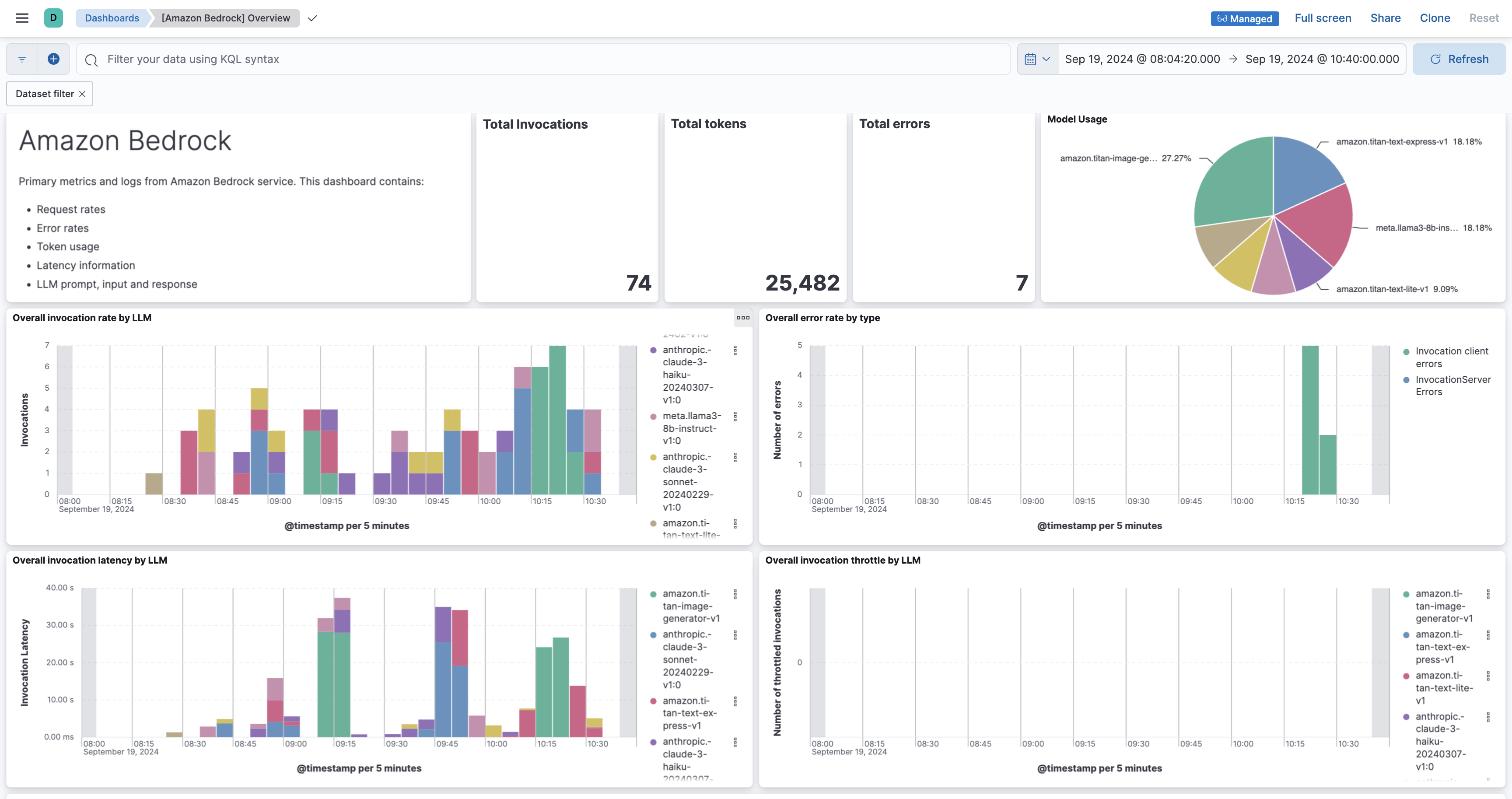Viewport: 1512px width, 799px height.
Task: Open the filter options menu icon
Action: (x=22, y=60)
